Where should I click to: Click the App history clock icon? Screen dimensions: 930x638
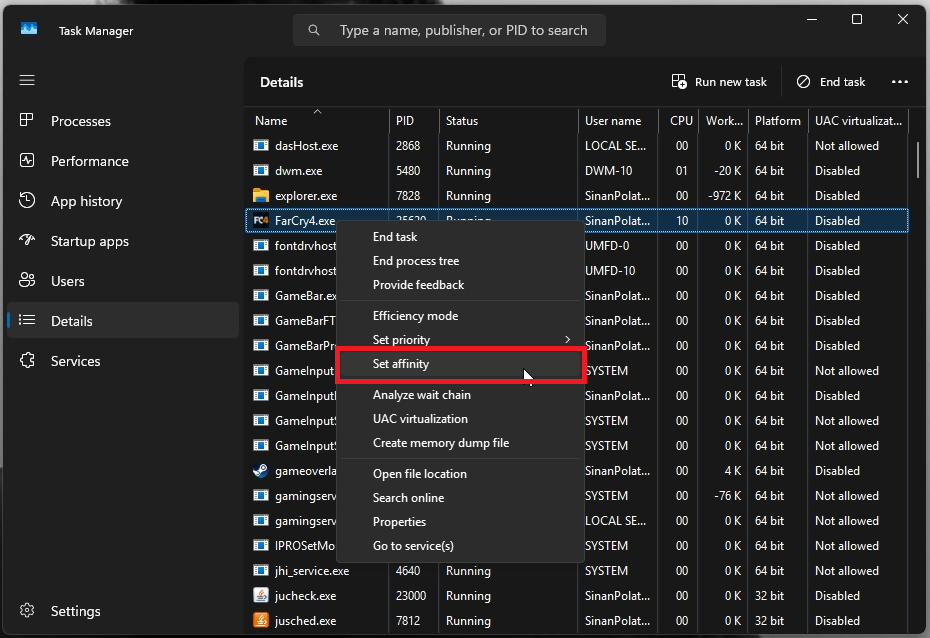[27, 200]
